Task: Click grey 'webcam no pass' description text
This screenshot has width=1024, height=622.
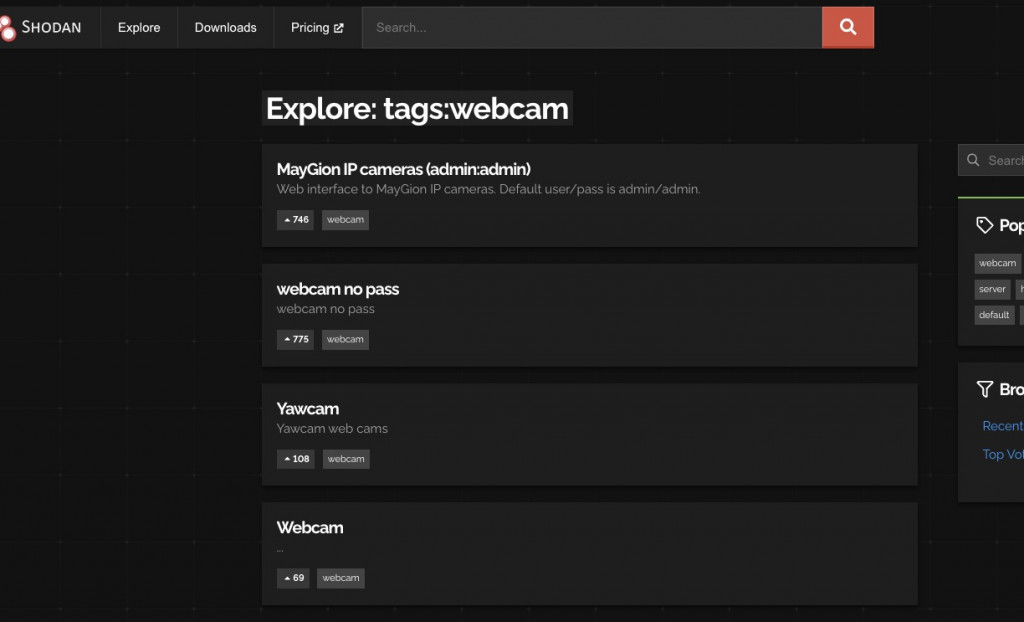Action: click(x=325, y=309)
